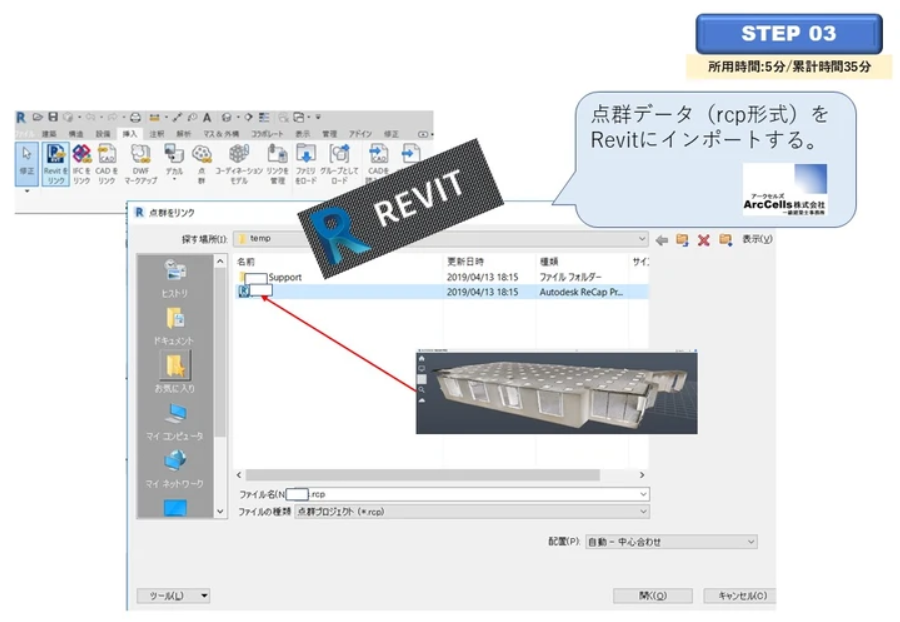Expand the panel arrow below the 修正 tool
This screenshot has width=900, height=622.
tap(27, 191)
